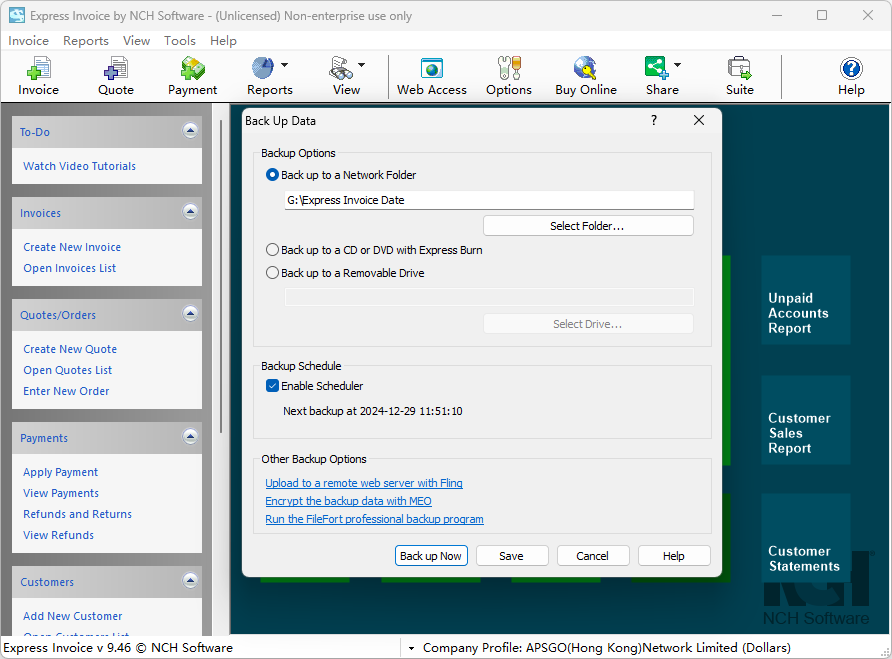Click Create New Quote in sidebar
The image size is (892, 659).
tap(70, 349)
